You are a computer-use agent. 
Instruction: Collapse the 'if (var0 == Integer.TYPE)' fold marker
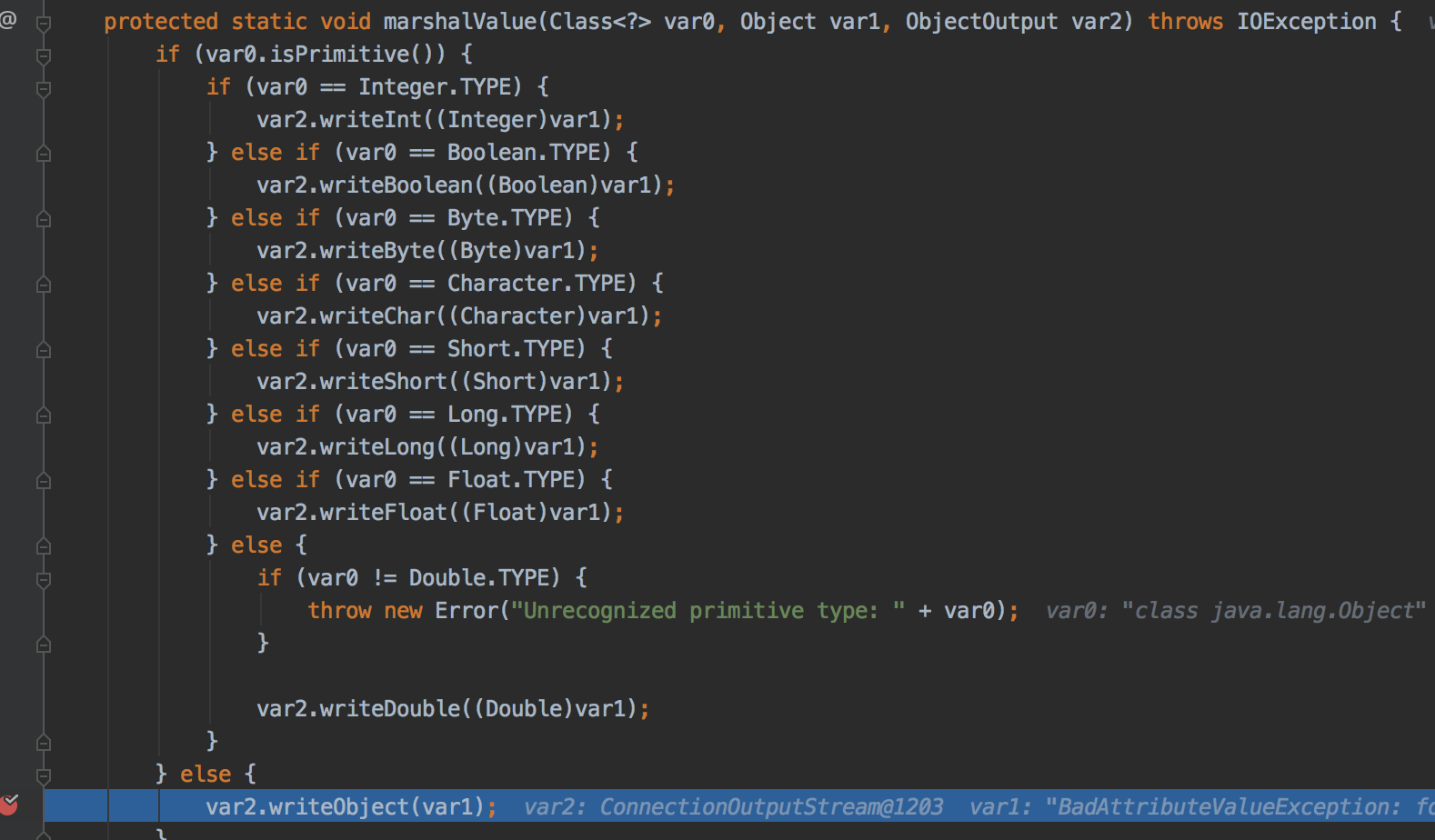click(43, 89)
